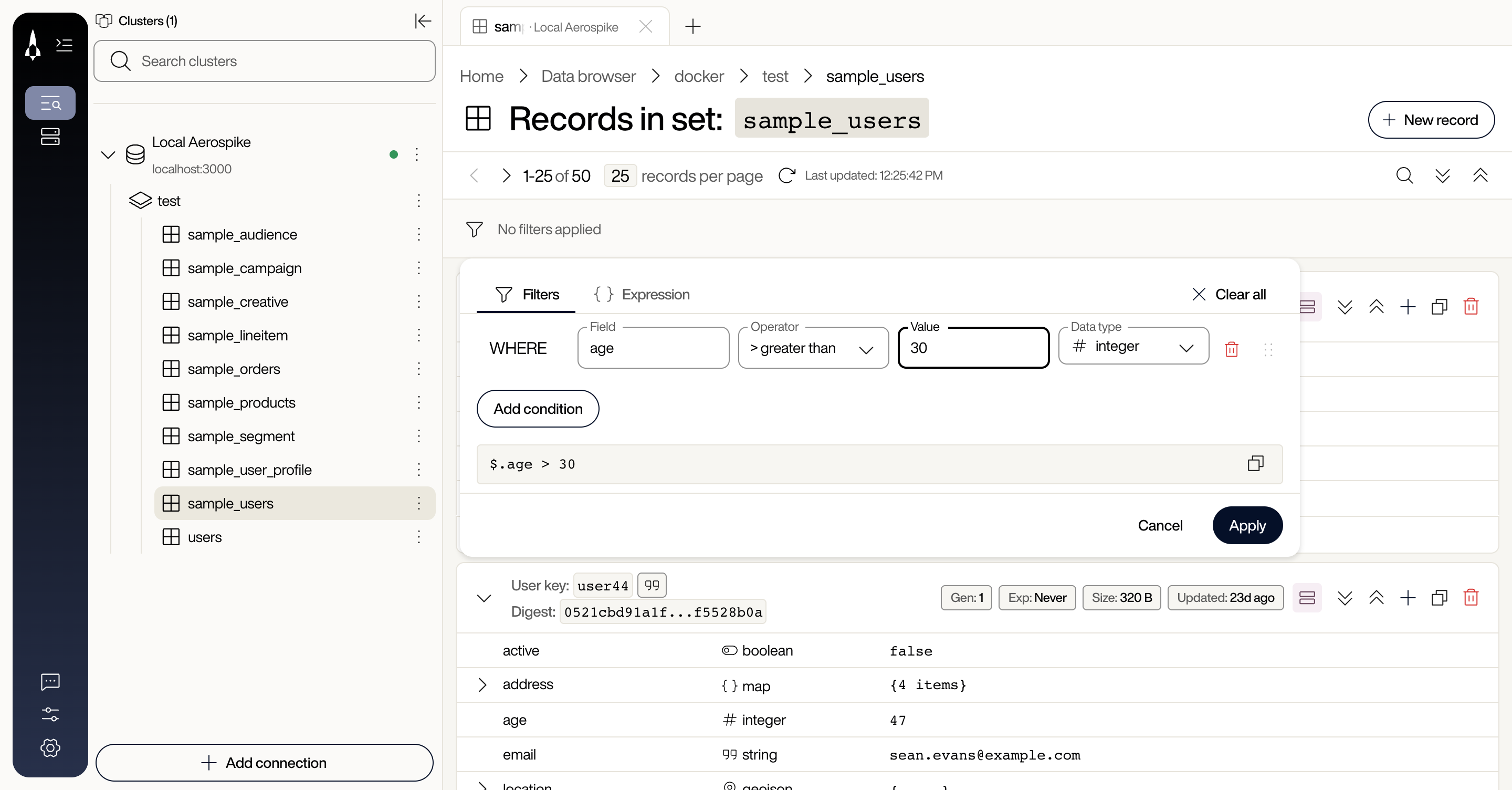Open Data browser breadcrumb link
Image resolution: width=1512 pixels, height=790 pixels.
(588, 76)
